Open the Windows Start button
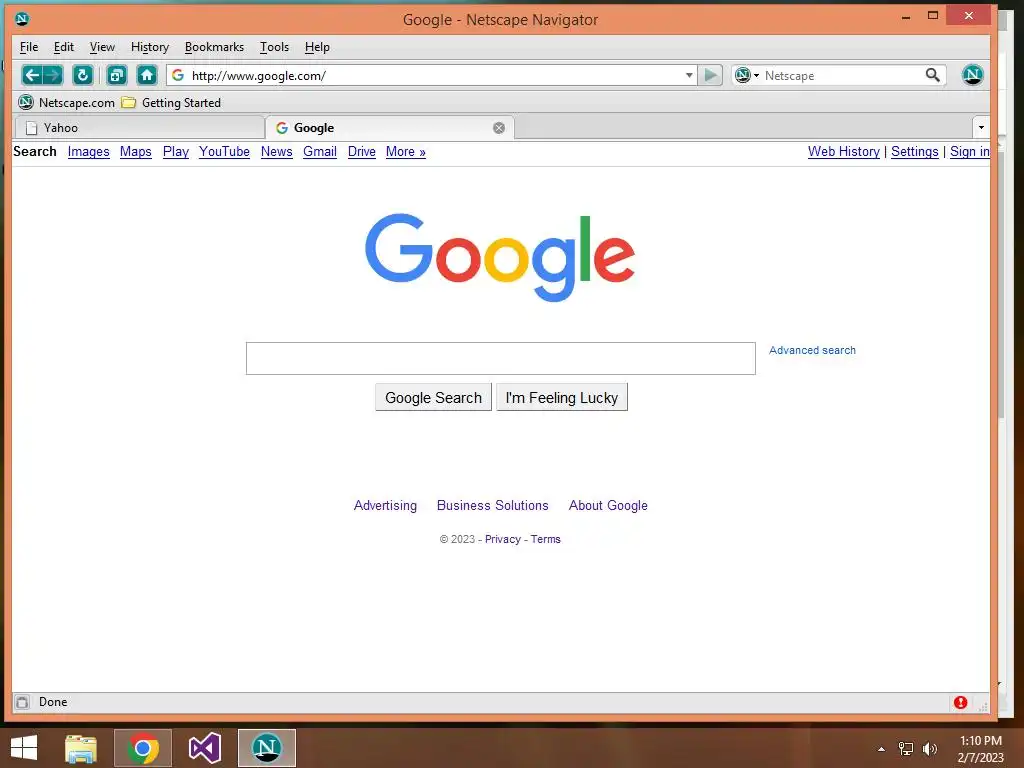 click(24, 748)
